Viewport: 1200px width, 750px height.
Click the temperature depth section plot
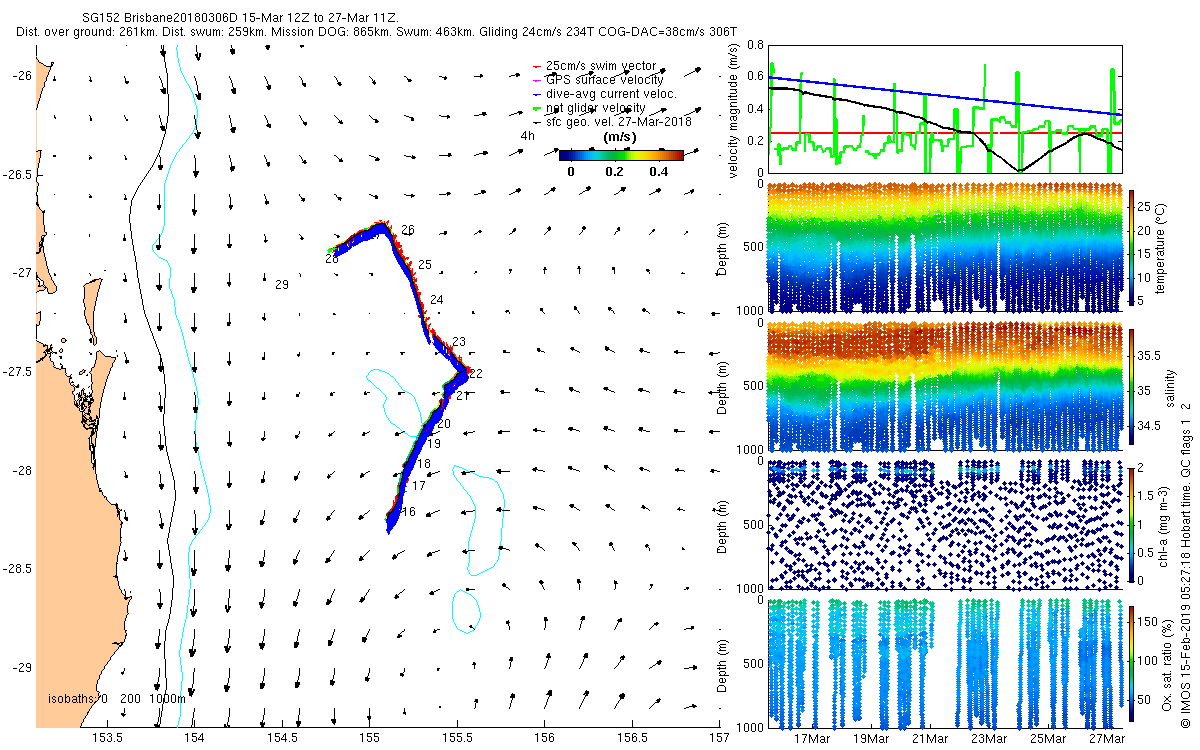click(x=944, y=247)
